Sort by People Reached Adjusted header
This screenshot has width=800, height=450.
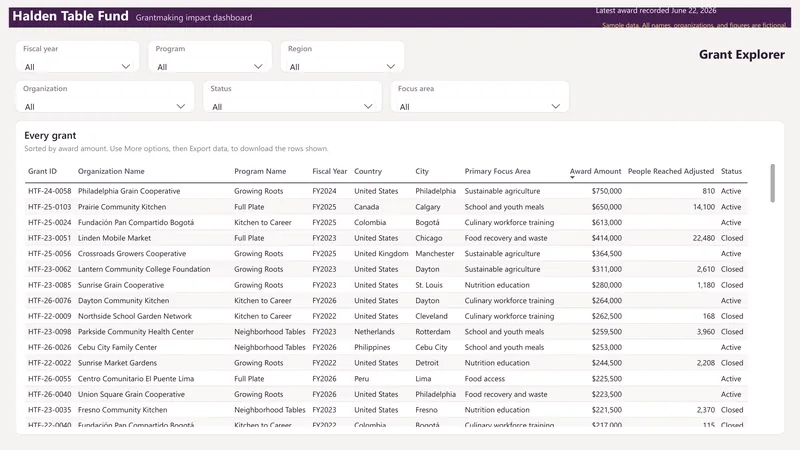671,171
